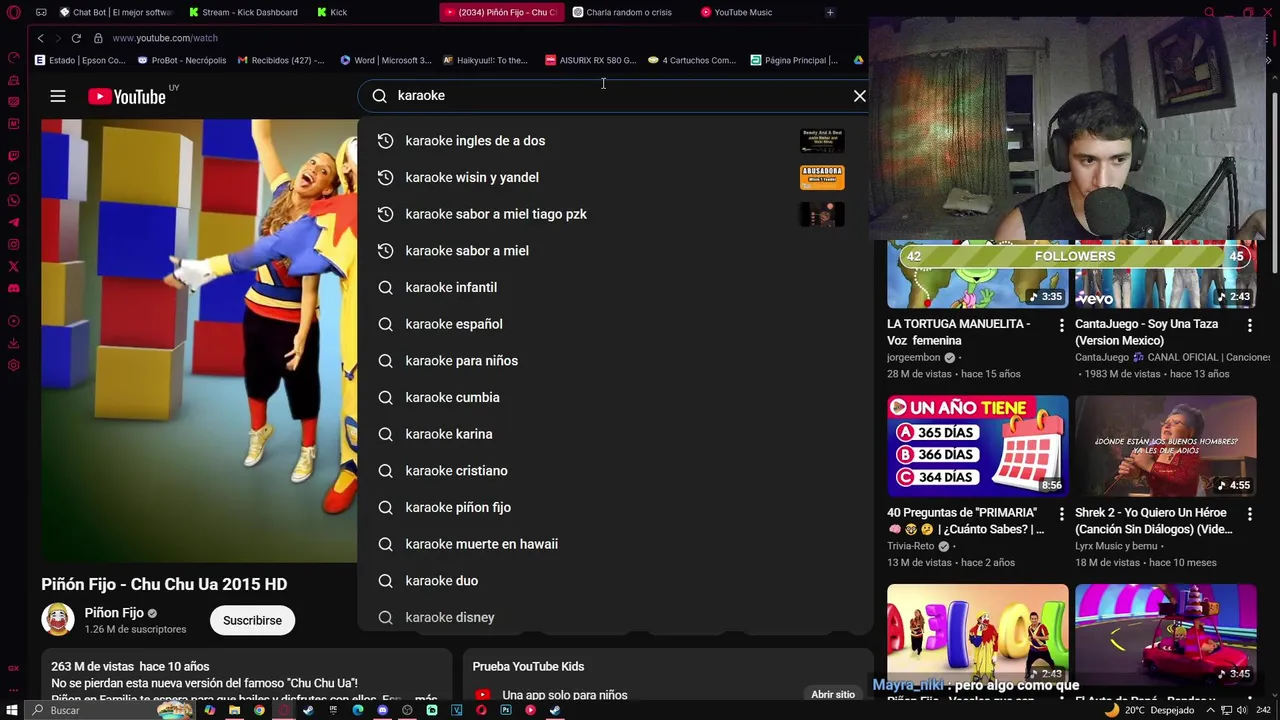Go back with the browser back arrow
The width and height of the screenshot is (1280, 720).
tap(40, 38)
